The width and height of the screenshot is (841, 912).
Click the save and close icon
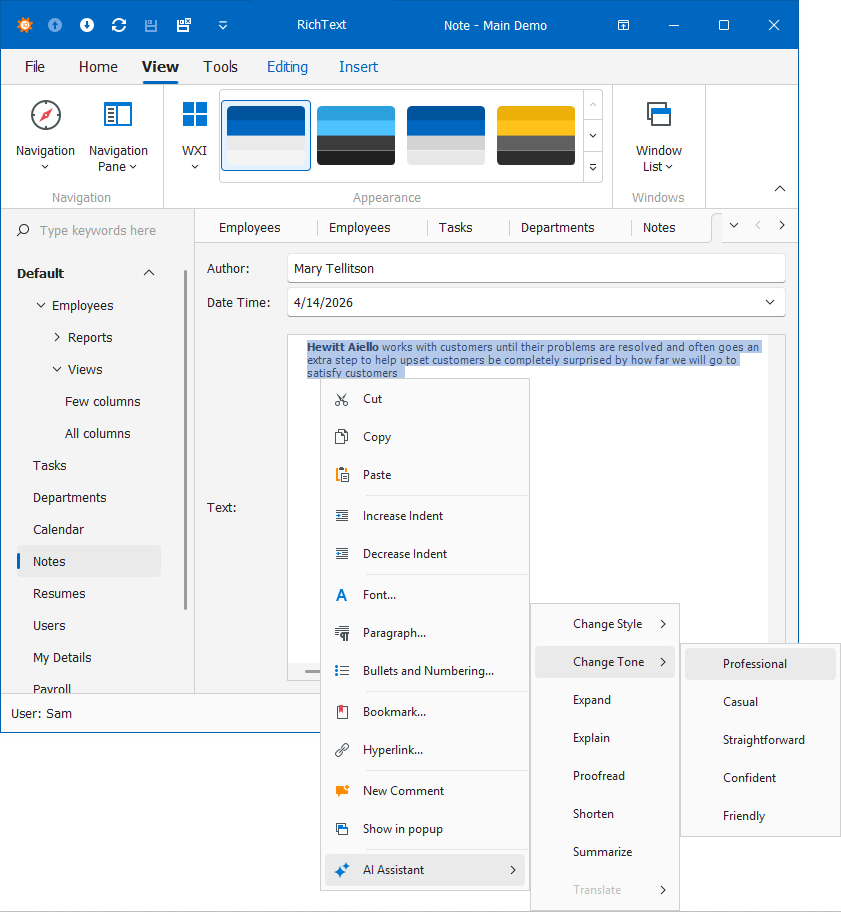coord(184,25)
